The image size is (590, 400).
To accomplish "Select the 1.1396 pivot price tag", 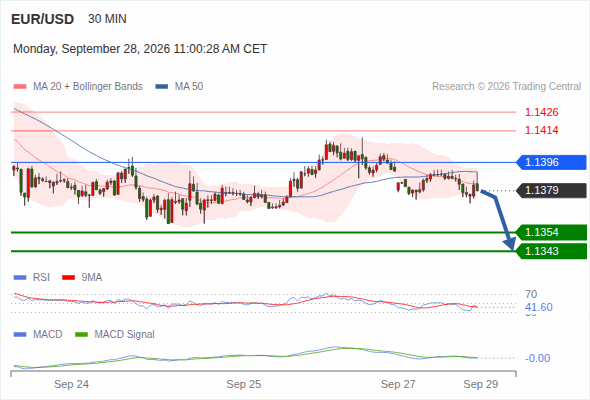I will click(551, 163).
